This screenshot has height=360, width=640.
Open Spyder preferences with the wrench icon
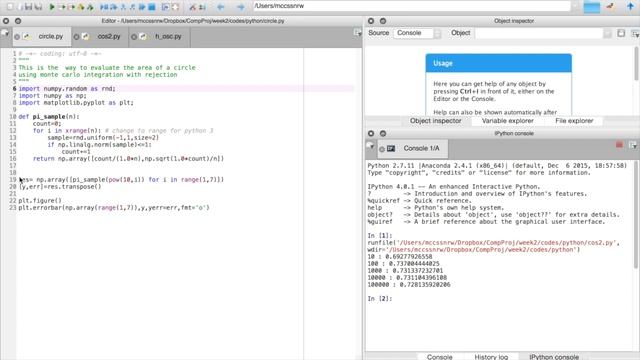point(192,7)
